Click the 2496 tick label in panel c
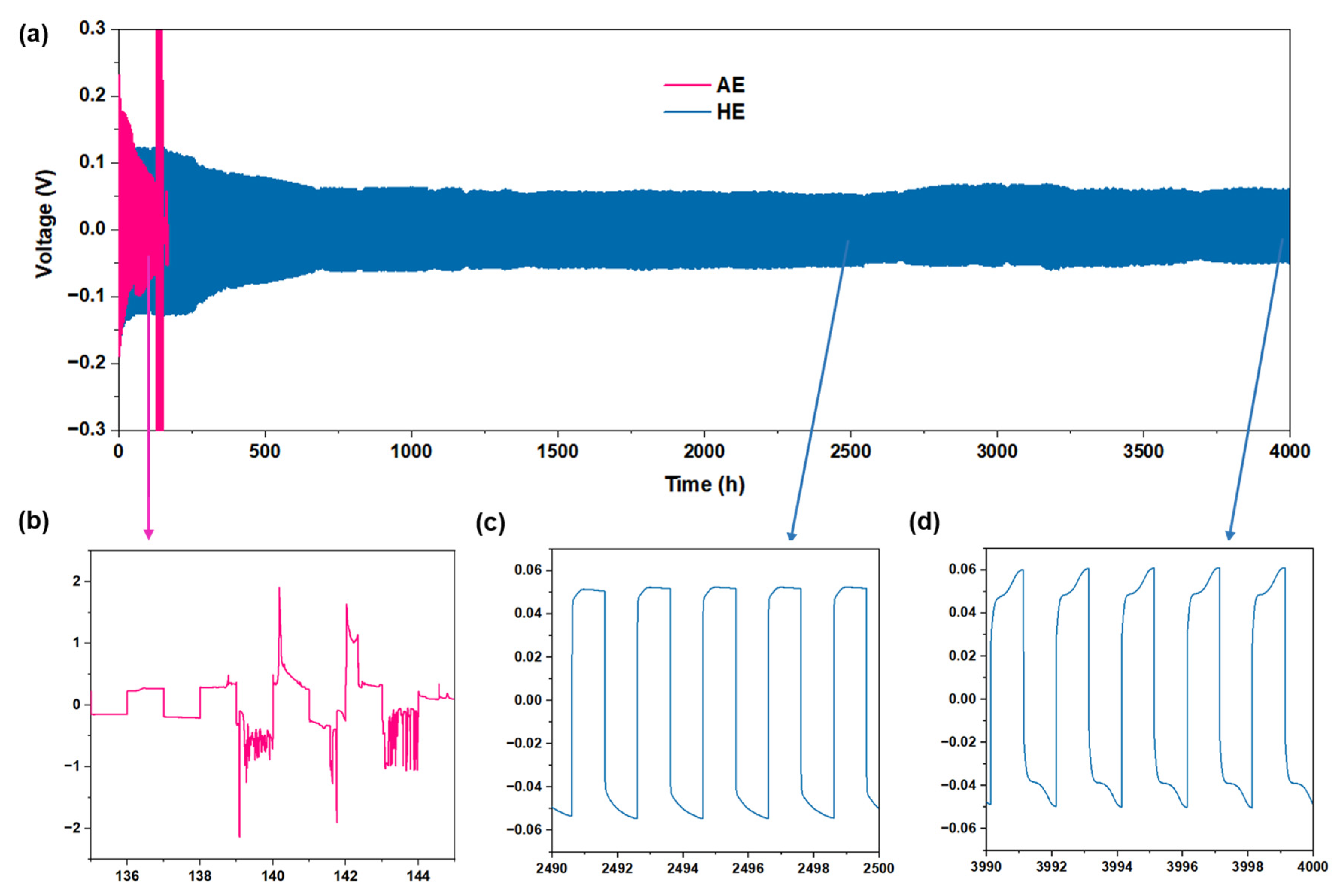Image resolution: width=1340 pixels, height=896 pixels. 747,869
